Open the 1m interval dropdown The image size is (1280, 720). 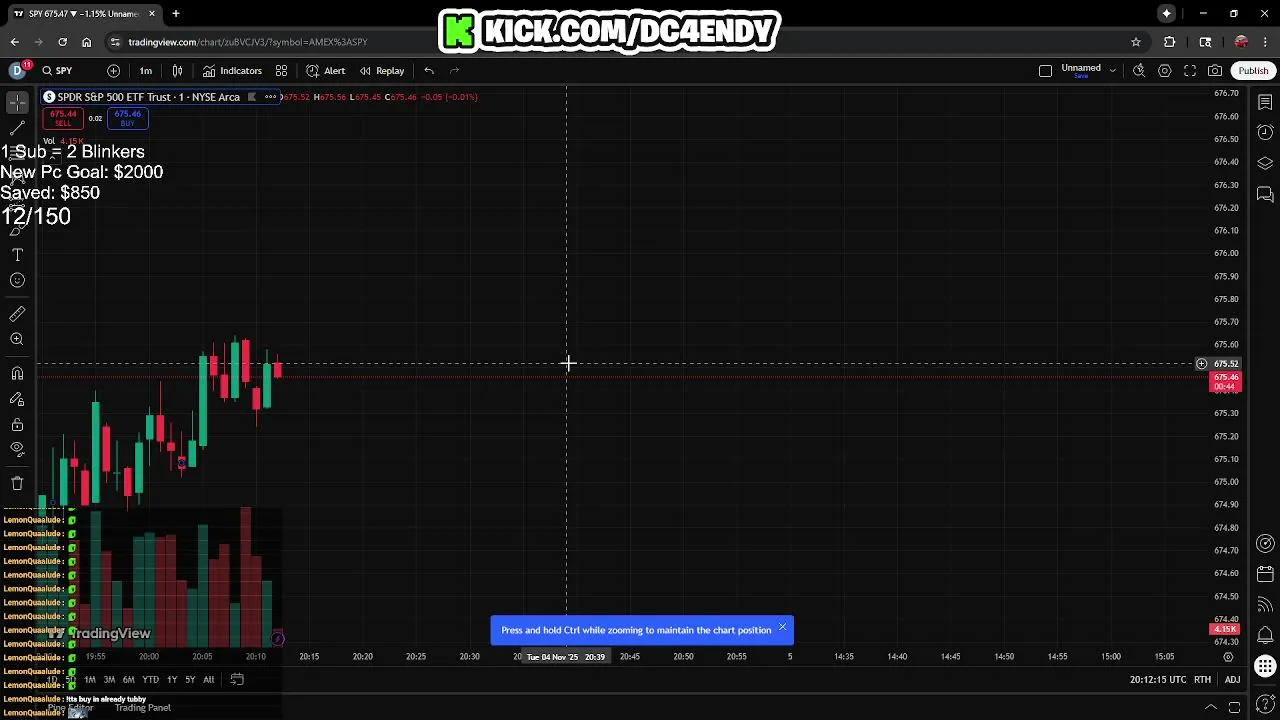[x=145, y=71]
